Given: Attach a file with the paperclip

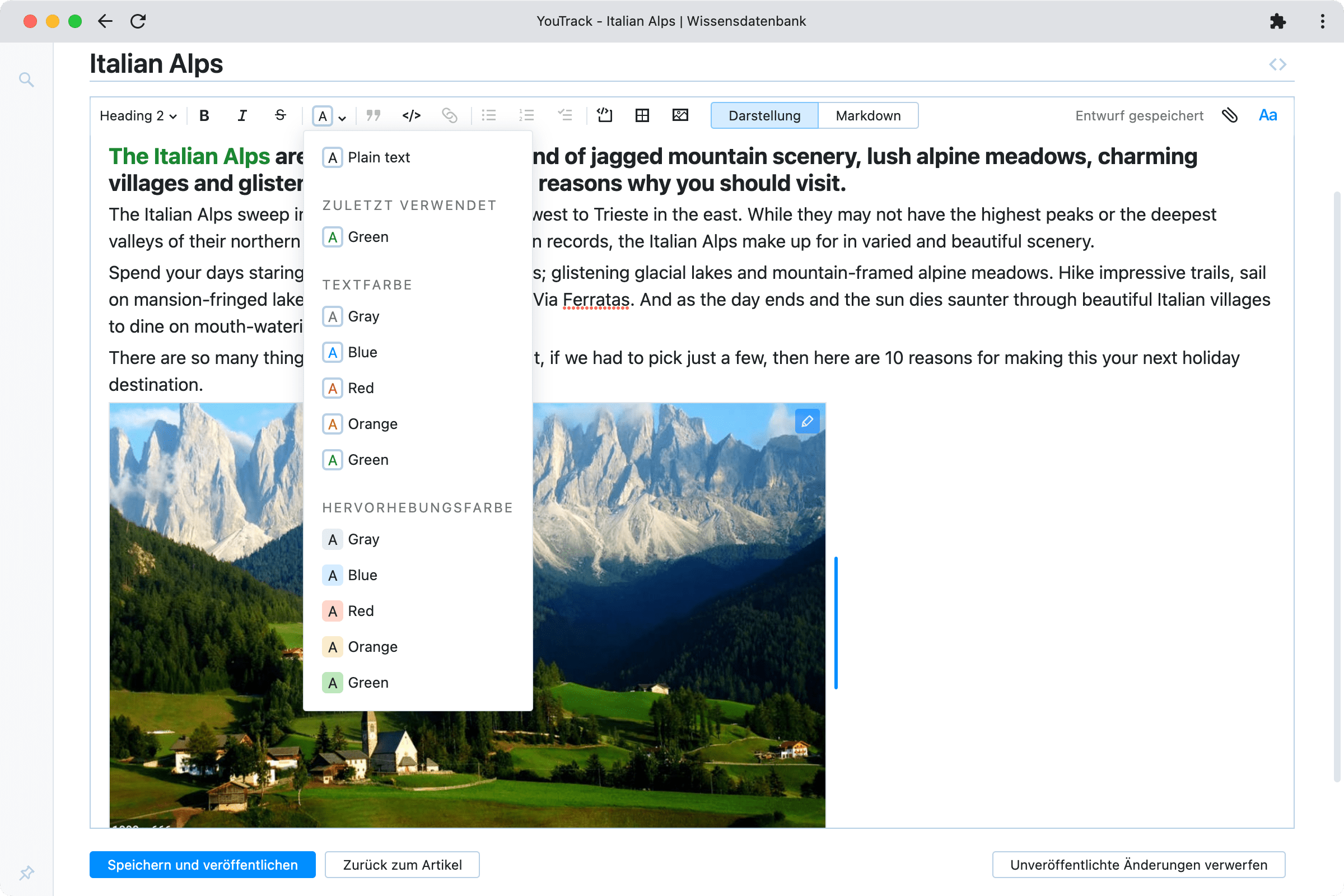Looking at the screenshot, I should coord(1230,115).
